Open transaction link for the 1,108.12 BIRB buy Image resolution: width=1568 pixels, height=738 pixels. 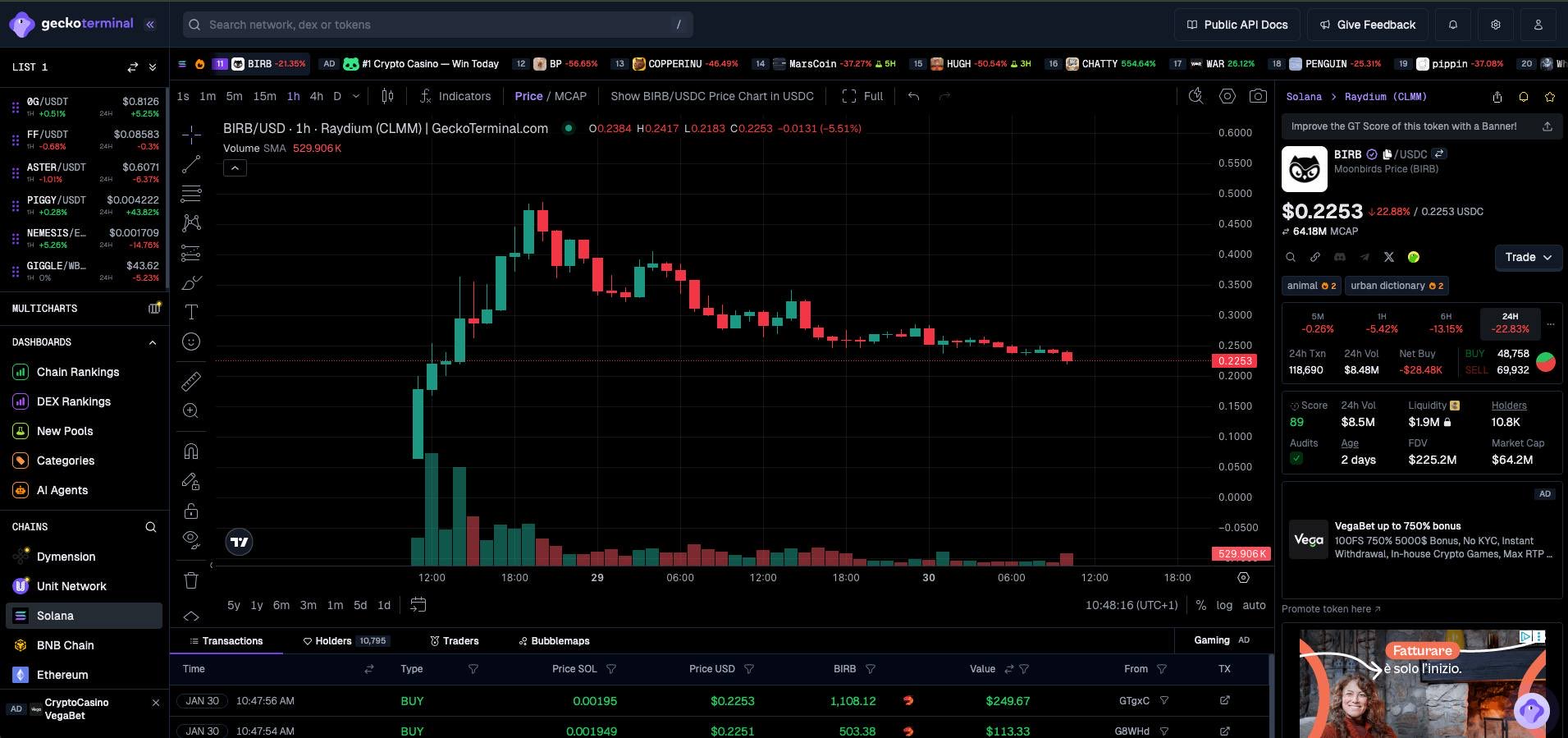pyautogui.click(x=1225, y=700)
